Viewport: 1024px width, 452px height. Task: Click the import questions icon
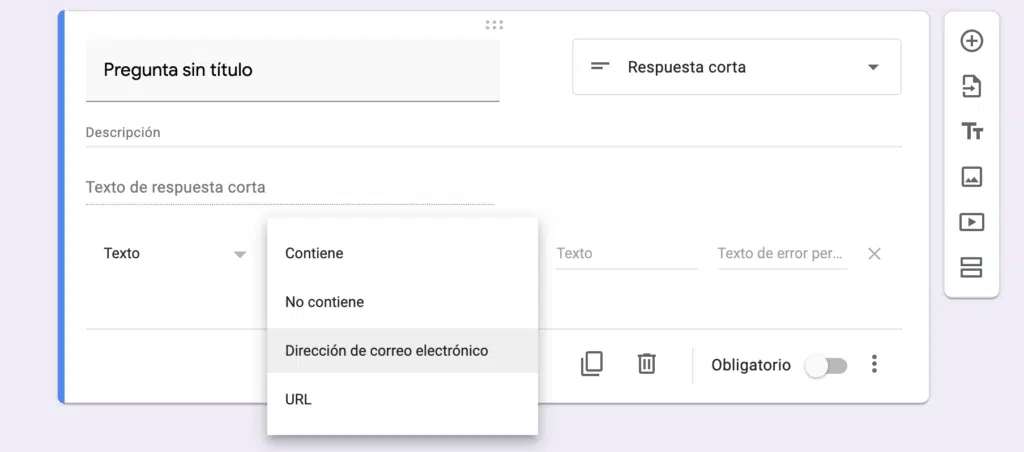coord(971,87)
